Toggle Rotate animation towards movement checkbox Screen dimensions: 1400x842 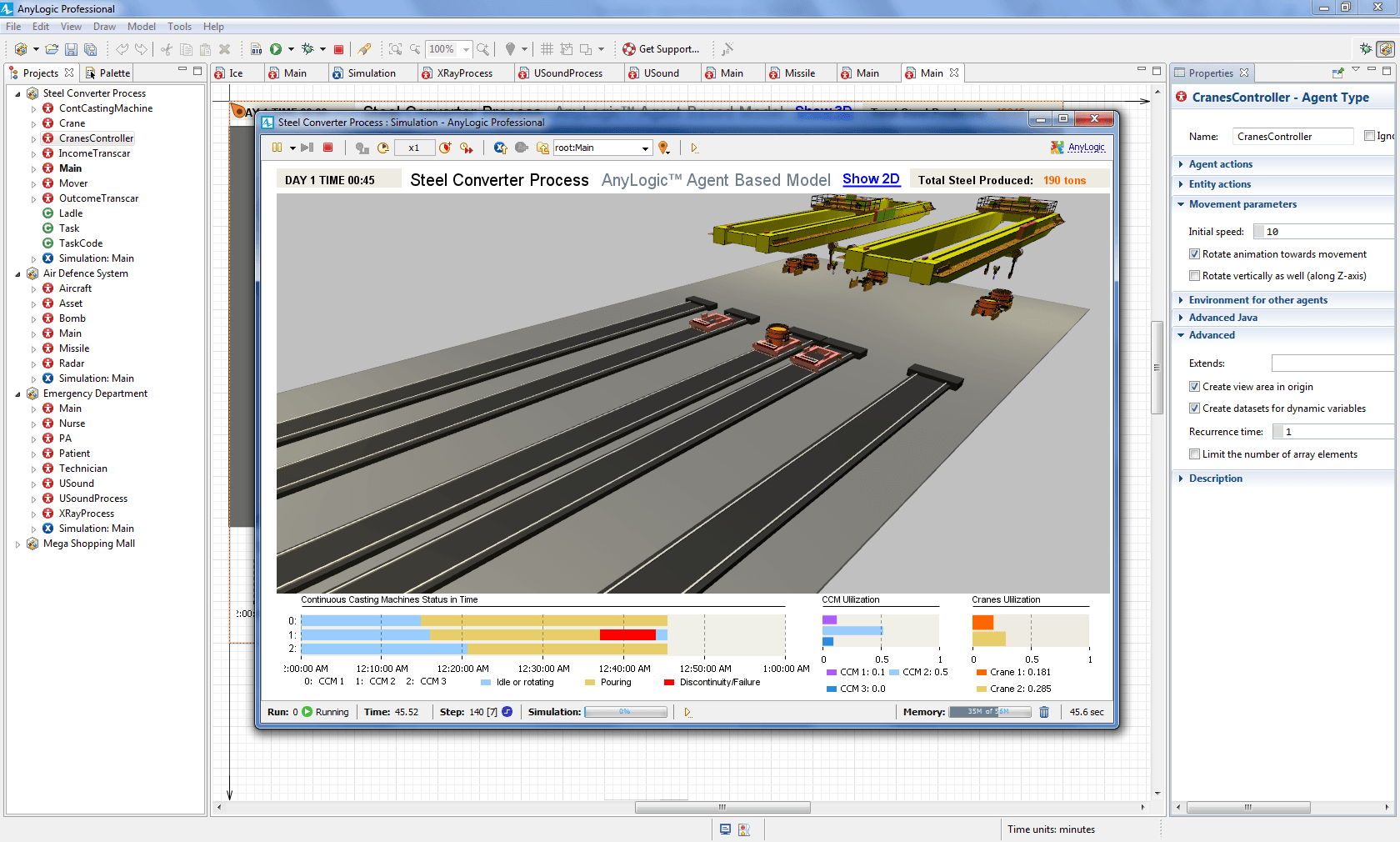point(1194,254)
